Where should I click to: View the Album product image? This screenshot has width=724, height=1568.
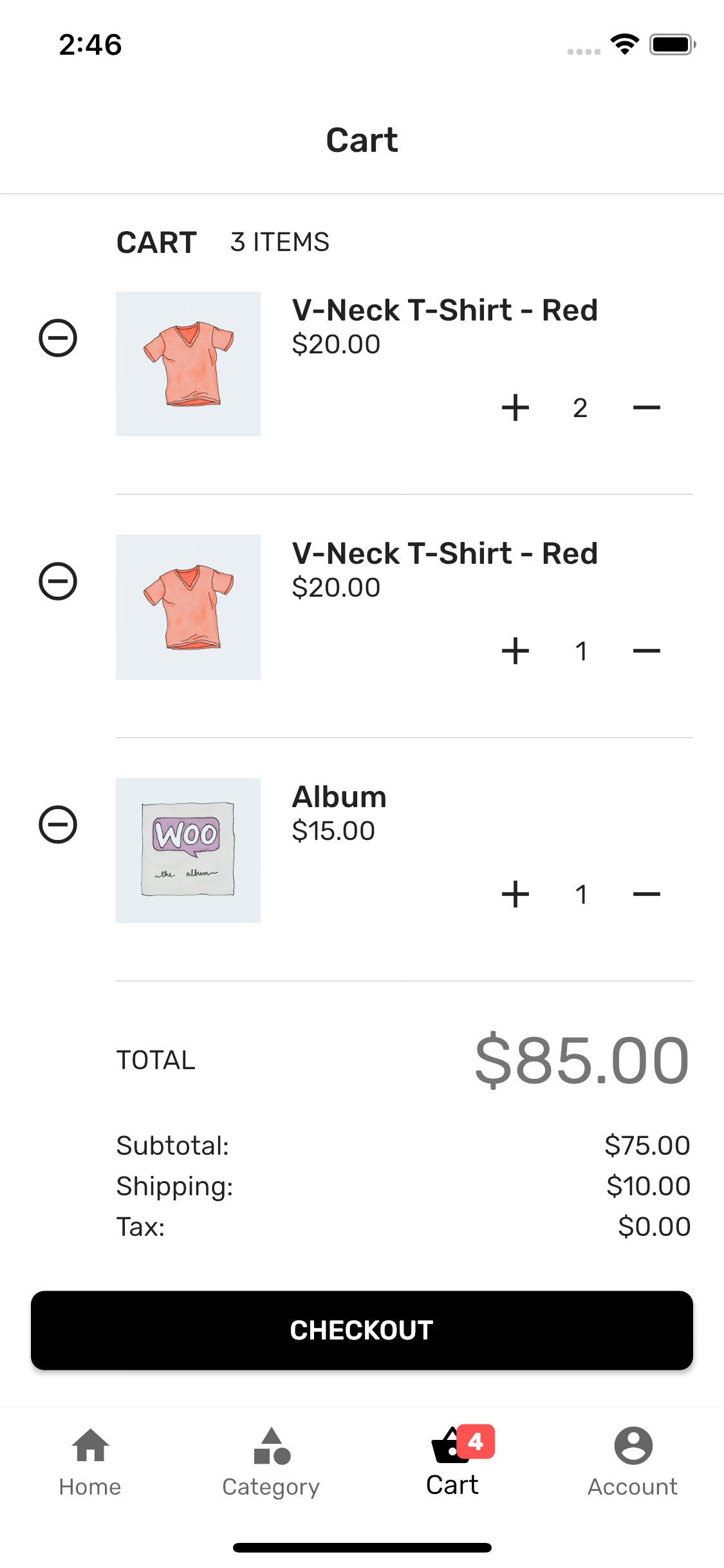(x=188, y=850)
